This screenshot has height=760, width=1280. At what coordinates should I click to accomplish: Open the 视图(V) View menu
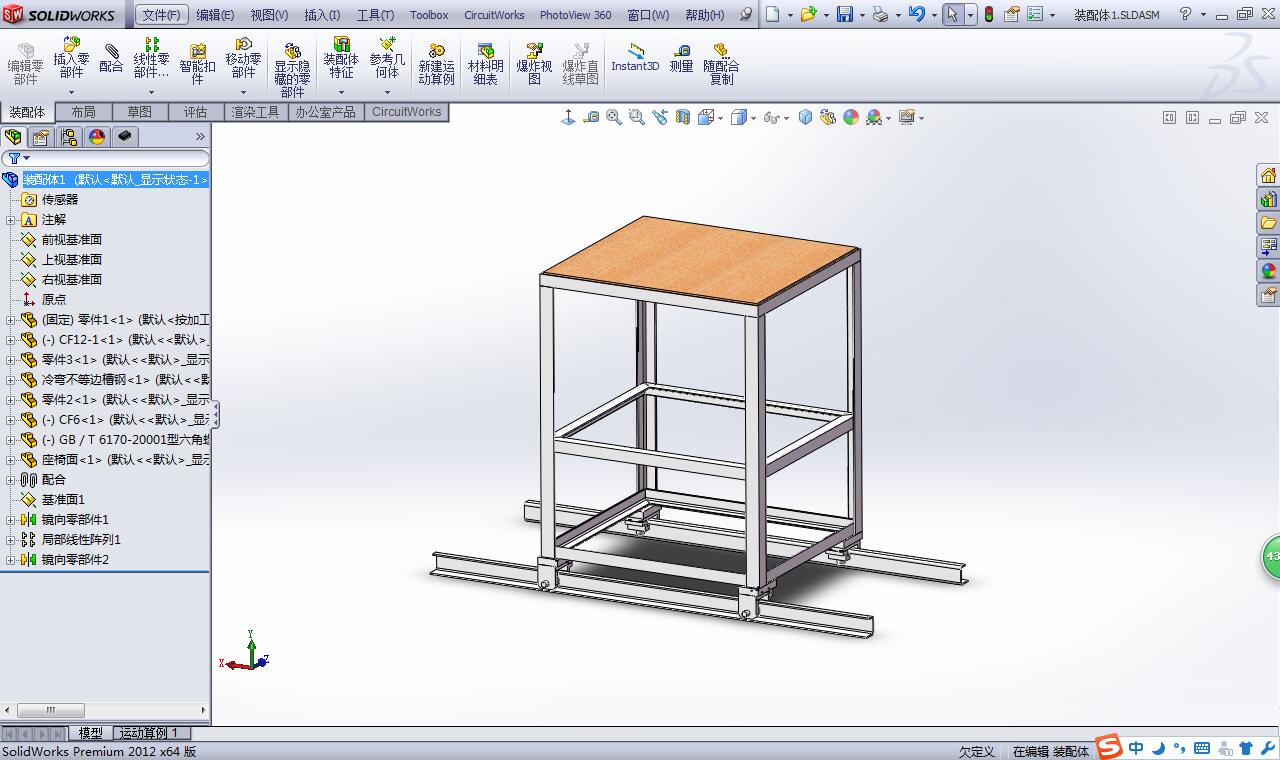[269, 15]
